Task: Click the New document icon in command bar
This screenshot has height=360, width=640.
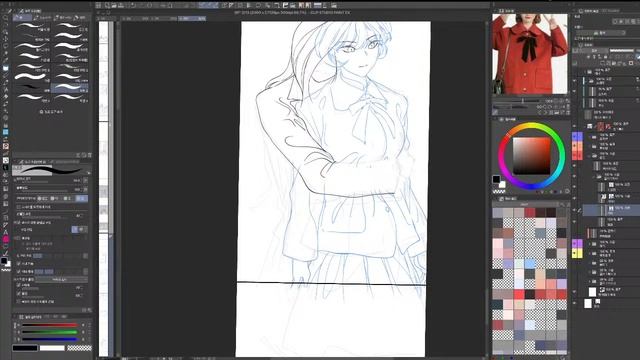Action: click(107, 5)
